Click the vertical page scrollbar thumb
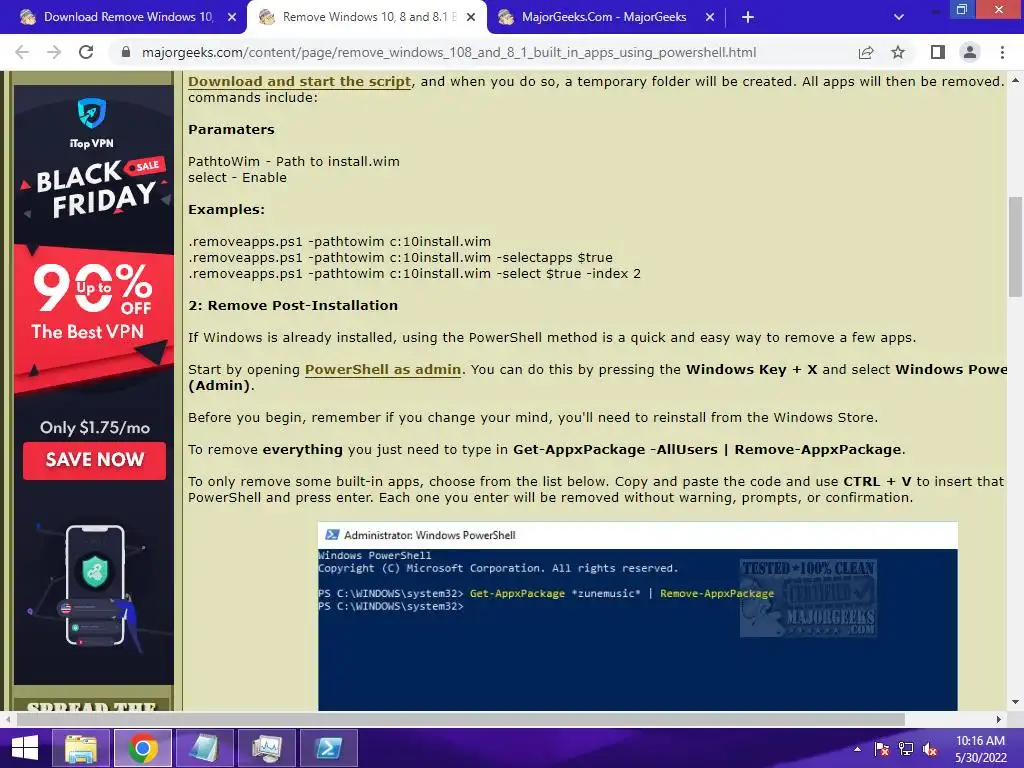This screenshot has height=768, width=1024. (x=1015, y=247)
